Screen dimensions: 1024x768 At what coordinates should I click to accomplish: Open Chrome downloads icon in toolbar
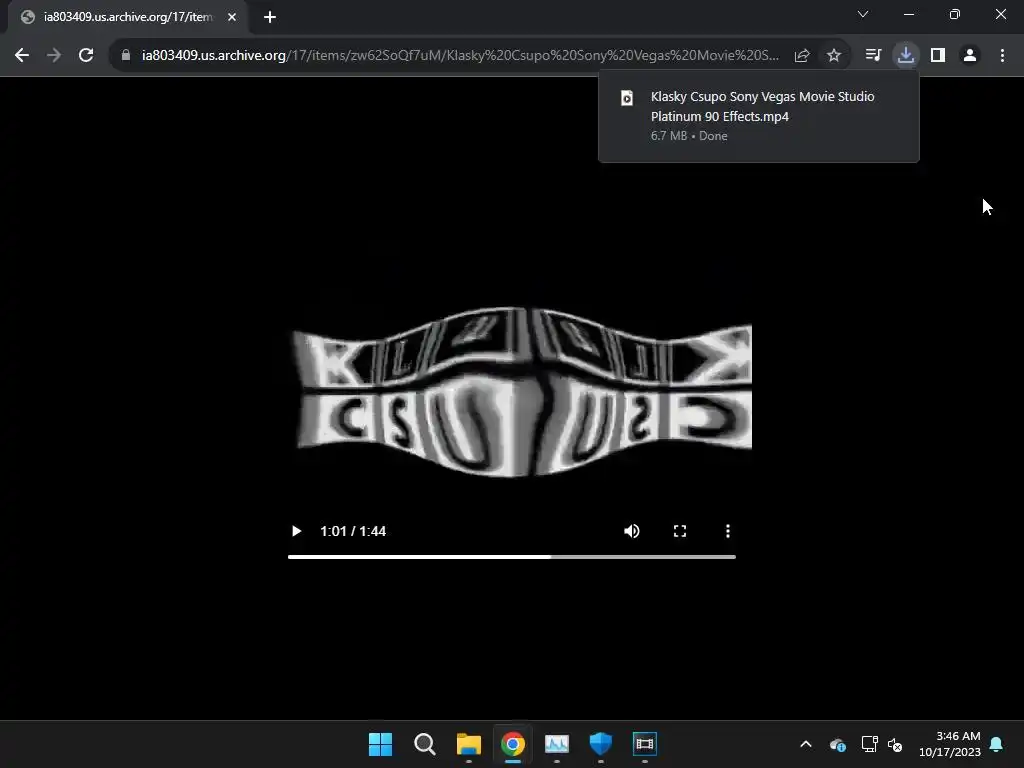(x=906, y=56)
